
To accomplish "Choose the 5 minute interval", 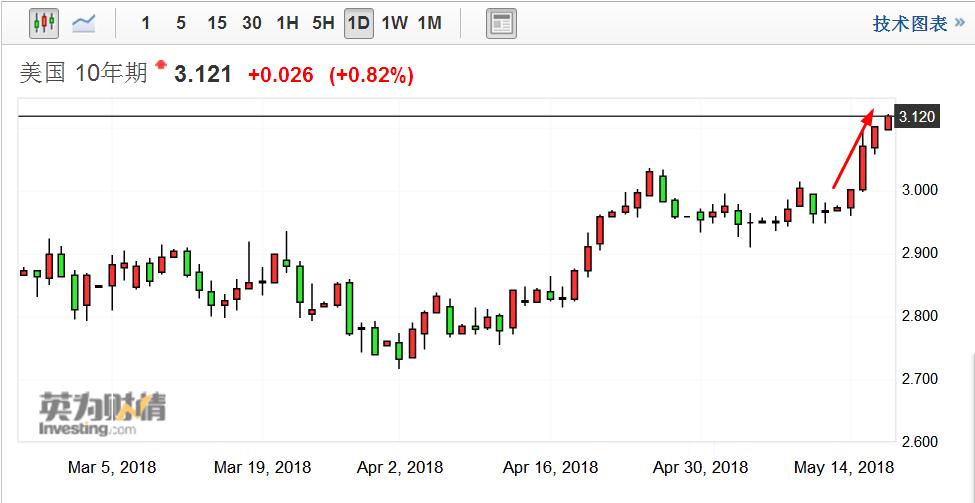I will pyautogui.click(x=181, y=24).
